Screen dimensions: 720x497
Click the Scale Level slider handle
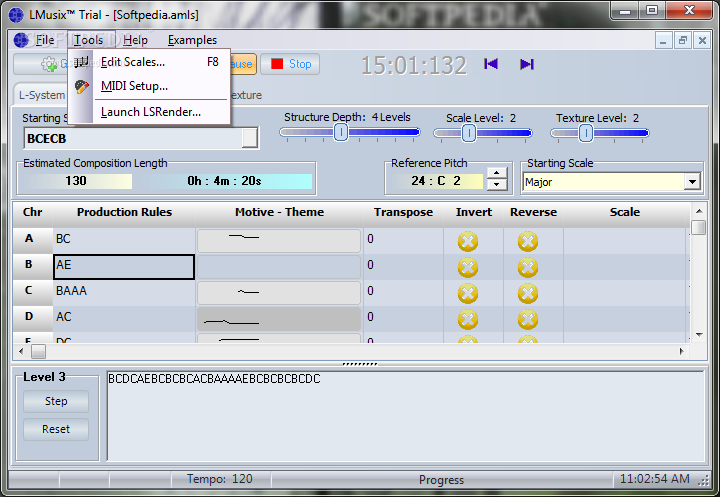(x=468, y=133)
